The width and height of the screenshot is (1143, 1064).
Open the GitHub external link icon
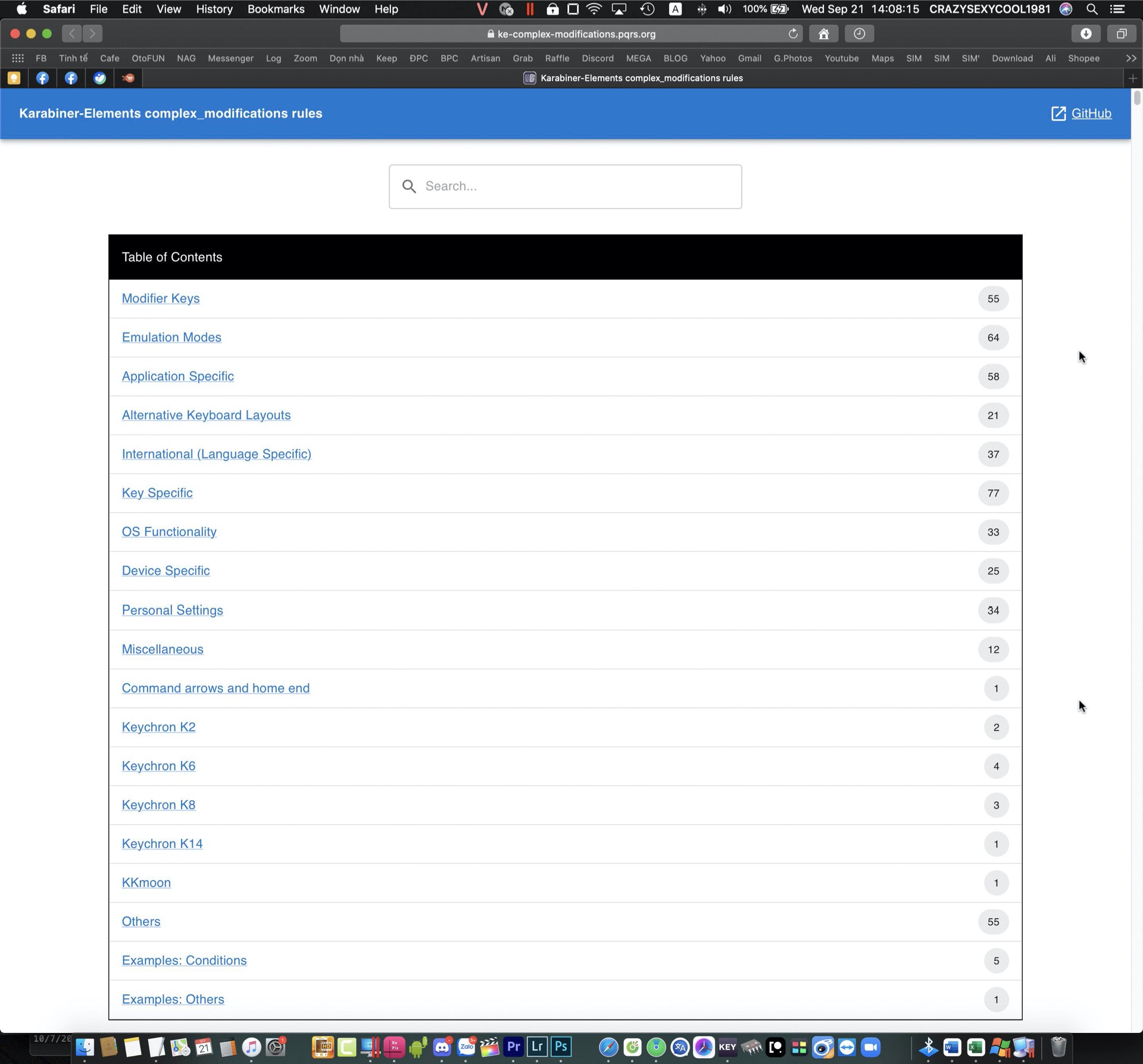point(1058,114)
